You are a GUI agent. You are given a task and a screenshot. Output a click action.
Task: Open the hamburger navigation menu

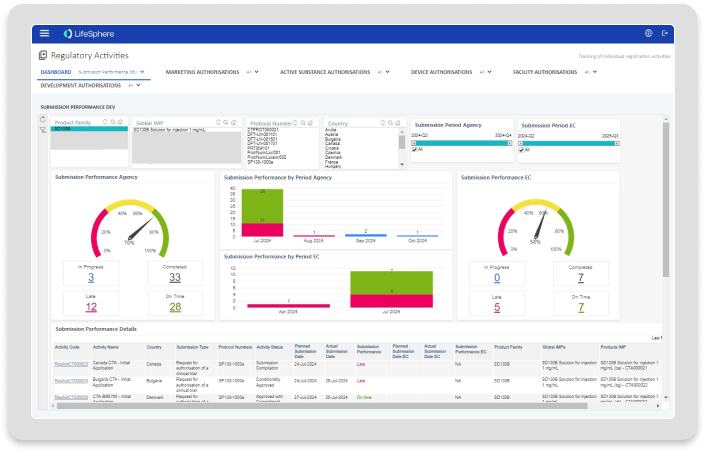coord(44,33)
